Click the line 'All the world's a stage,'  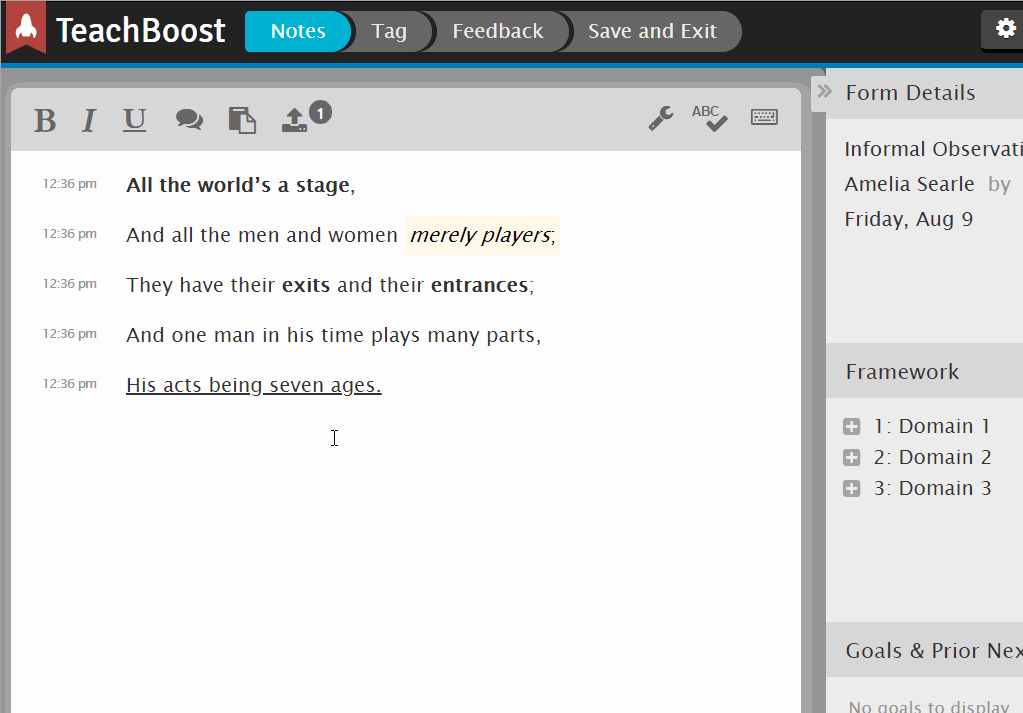click(241, 185)
